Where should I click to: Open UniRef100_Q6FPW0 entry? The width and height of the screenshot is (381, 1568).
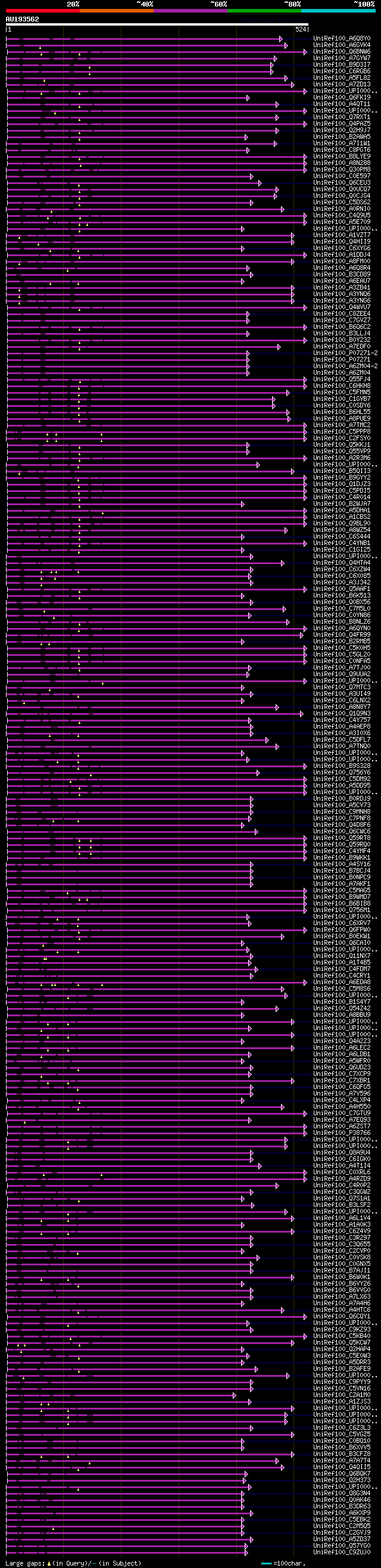pos(342,930)
